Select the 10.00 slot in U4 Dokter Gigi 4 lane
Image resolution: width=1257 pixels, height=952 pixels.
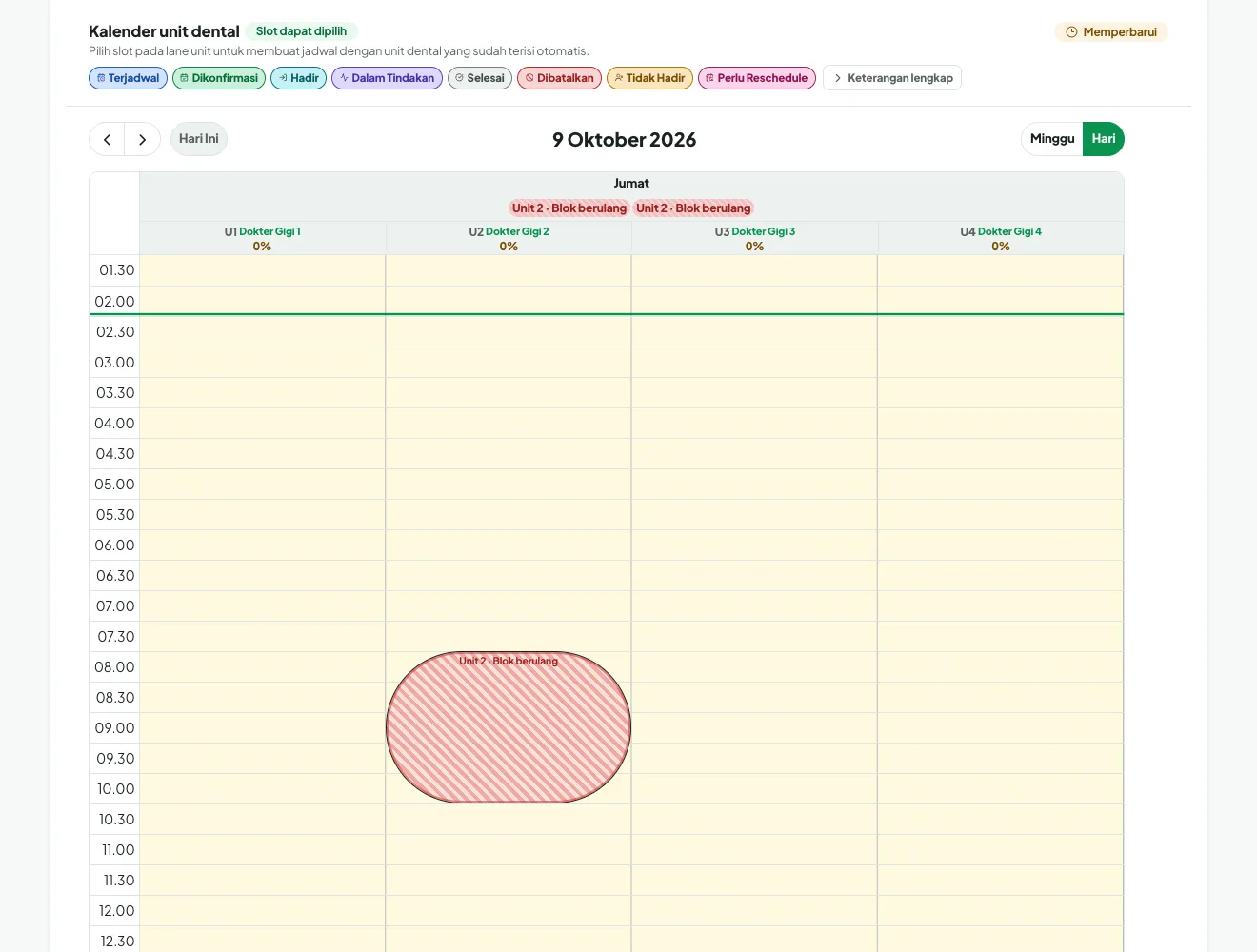click(1000, 788)
